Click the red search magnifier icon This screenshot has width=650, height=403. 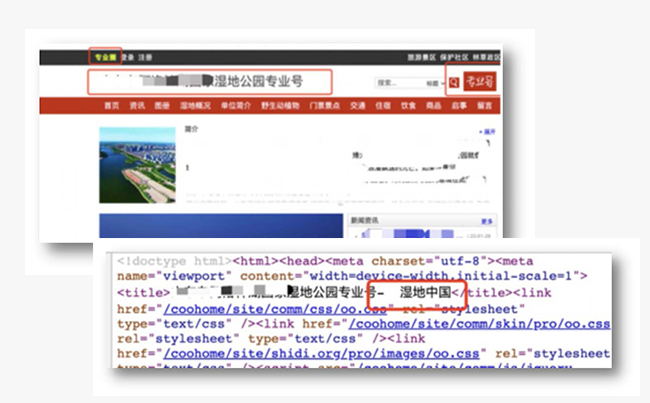click(454, 82)
